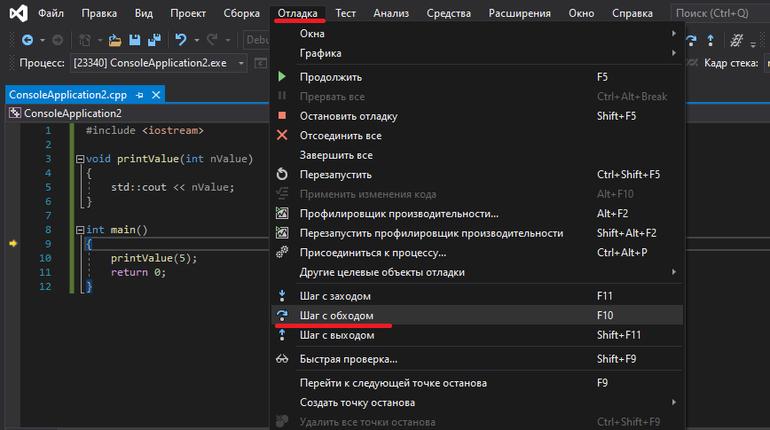Screen dimensions: 770x430
Task: Click the Navigate Backward arrow icon
Action: coord(28,40)
